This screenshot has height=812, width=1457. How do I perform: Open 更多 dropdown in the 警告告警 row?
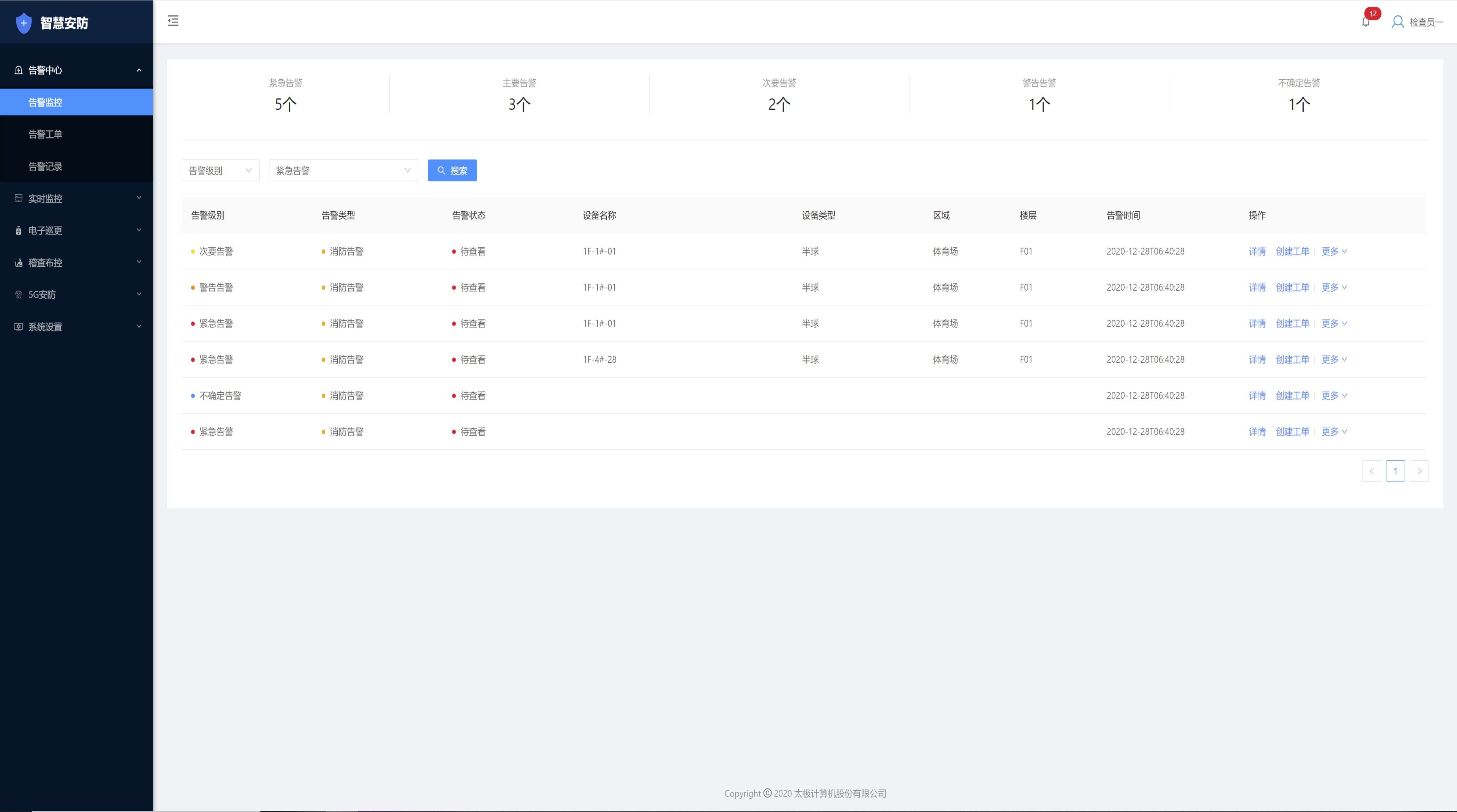(x=1334, y=288)
